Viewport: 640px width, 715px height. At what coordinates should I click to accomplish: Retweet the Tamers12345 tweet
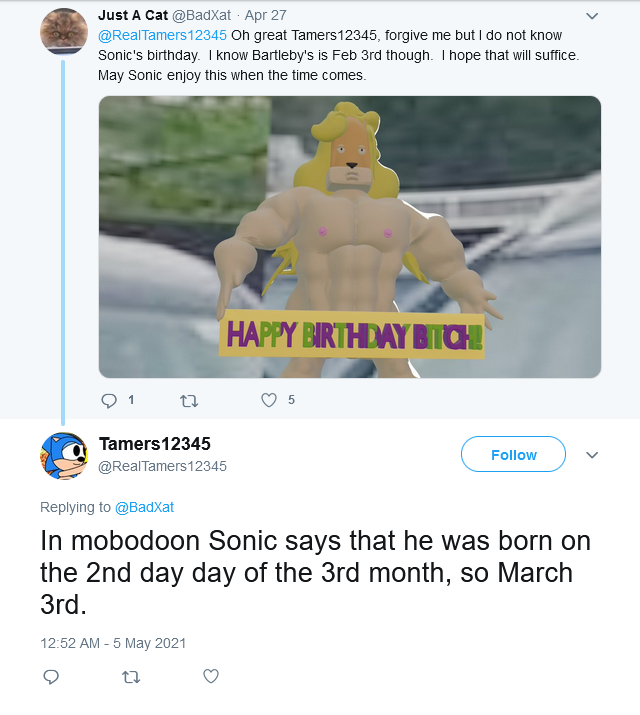[130, 677]
